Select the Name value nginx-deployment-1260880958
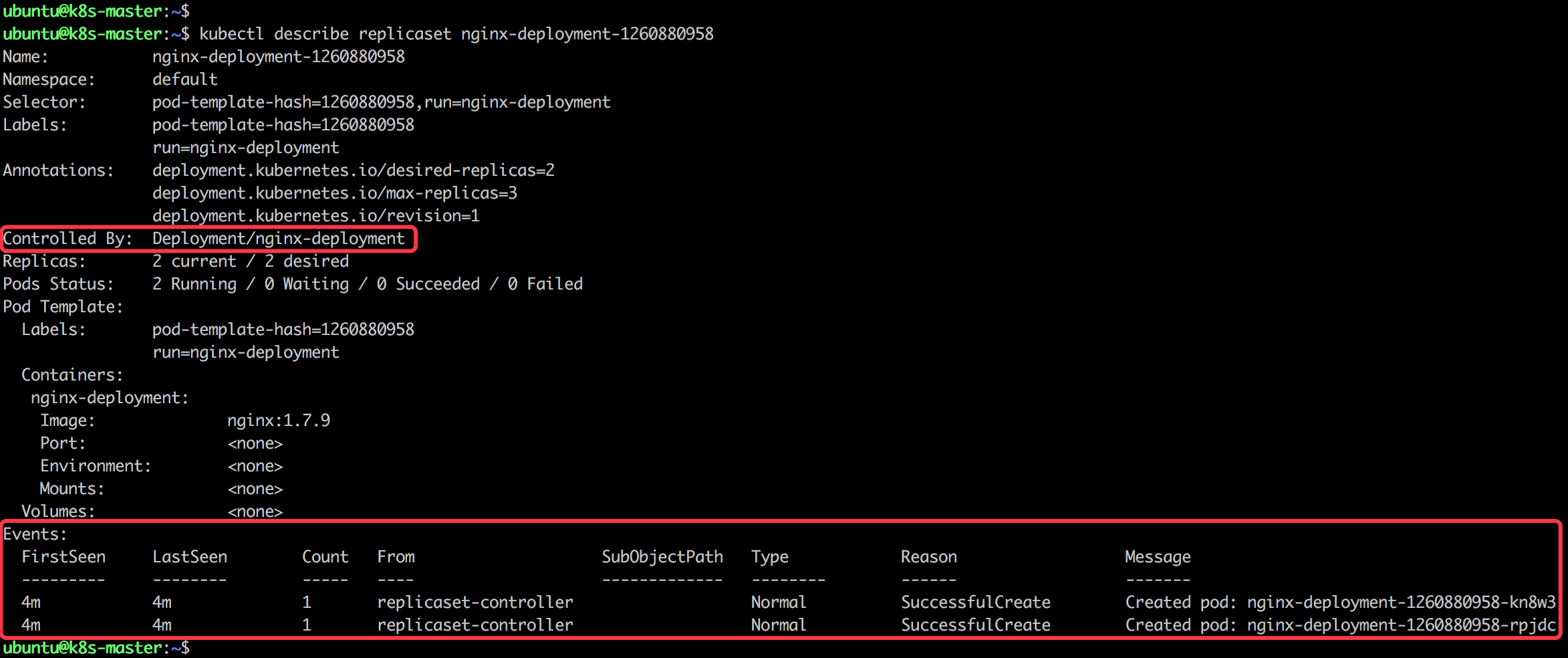The width and height of the screenshot is (1568, 658). [279, 57]
